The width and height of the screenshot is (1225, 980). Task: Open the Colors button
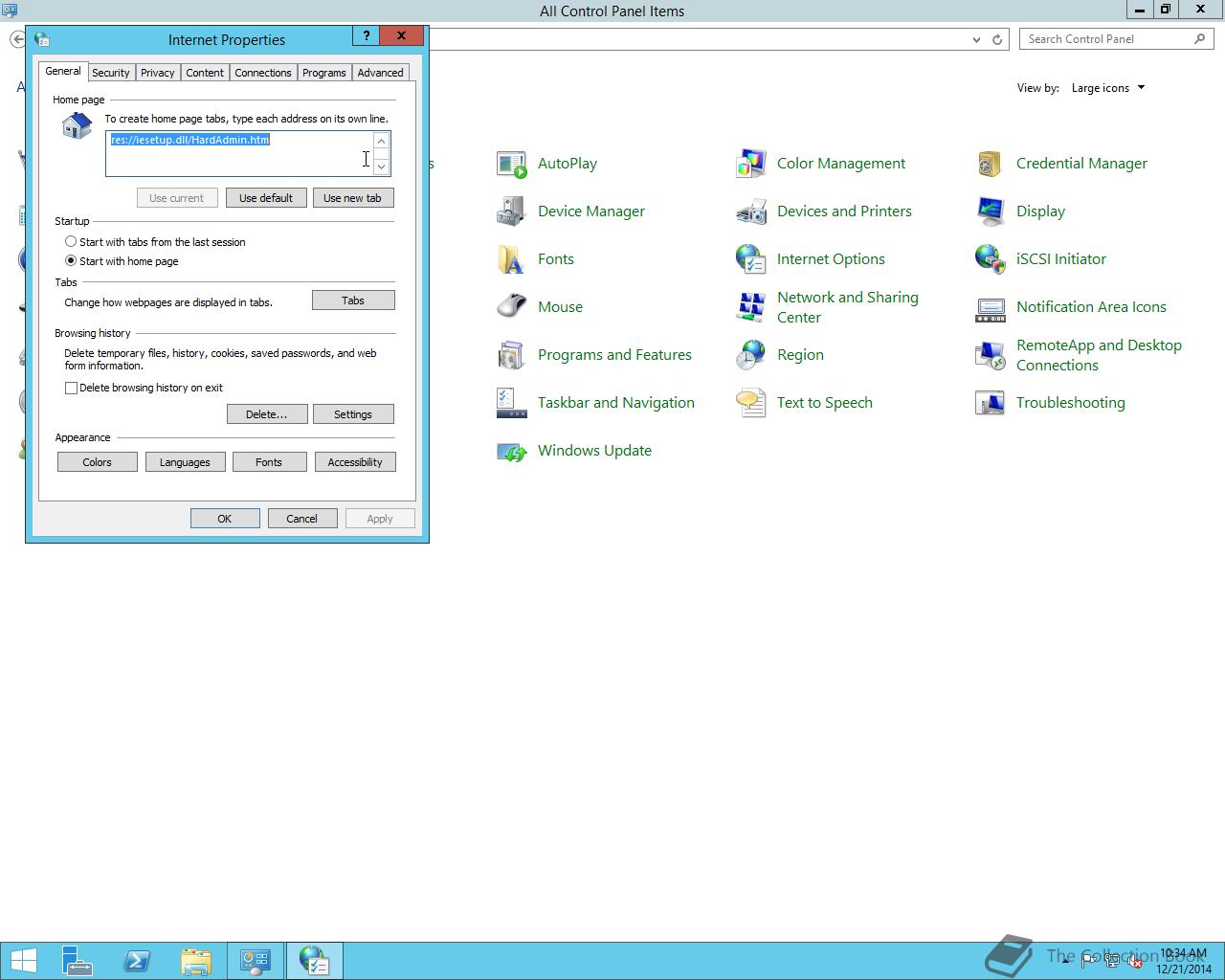(97, 462)
